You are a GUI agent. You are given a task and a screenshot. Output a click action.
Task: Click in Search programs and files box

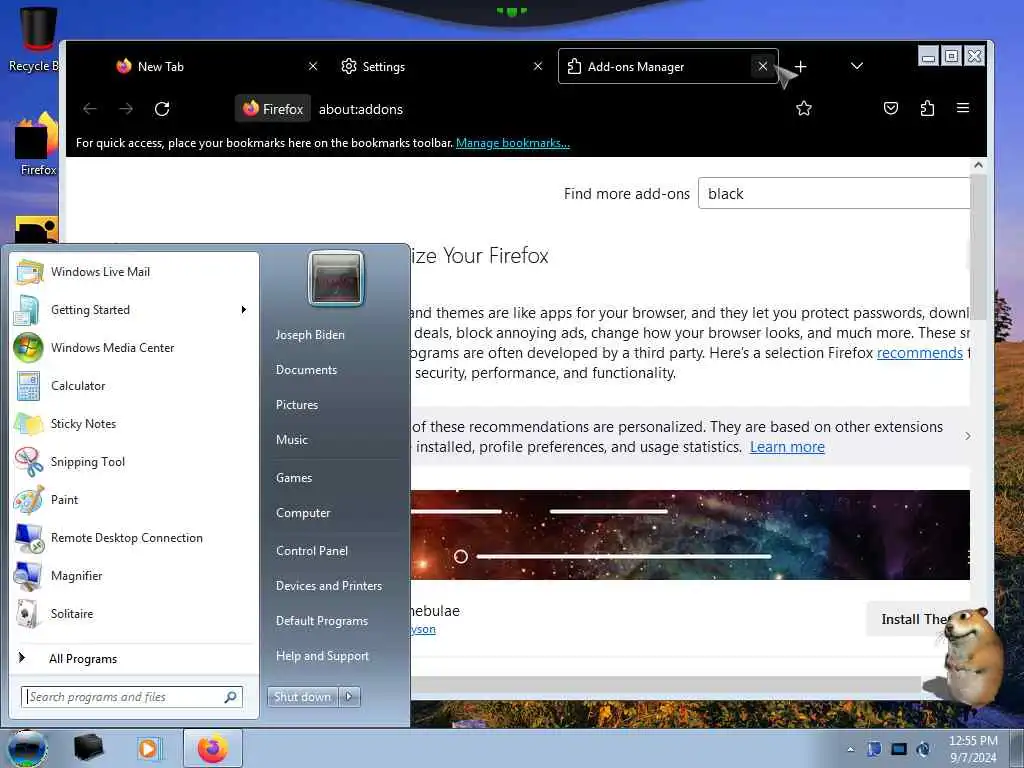pyautogui.click(x=132, y=697)
